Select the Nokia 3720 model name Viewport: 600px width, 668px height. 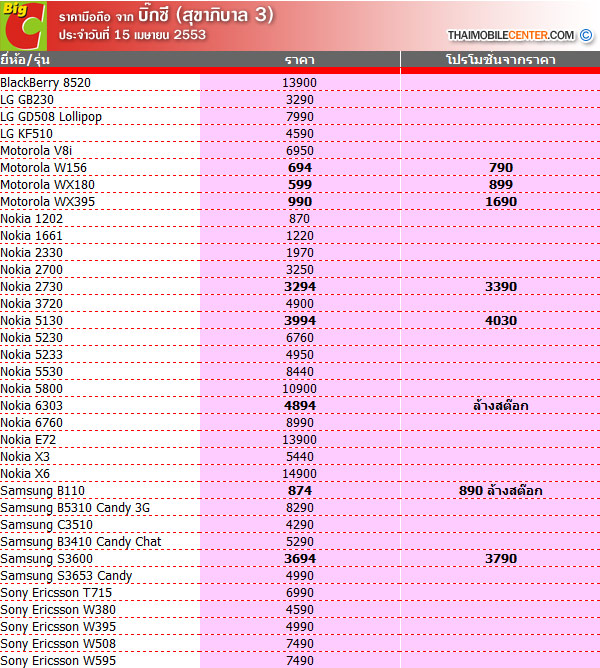pyautogui.click(x=32, y=304)
